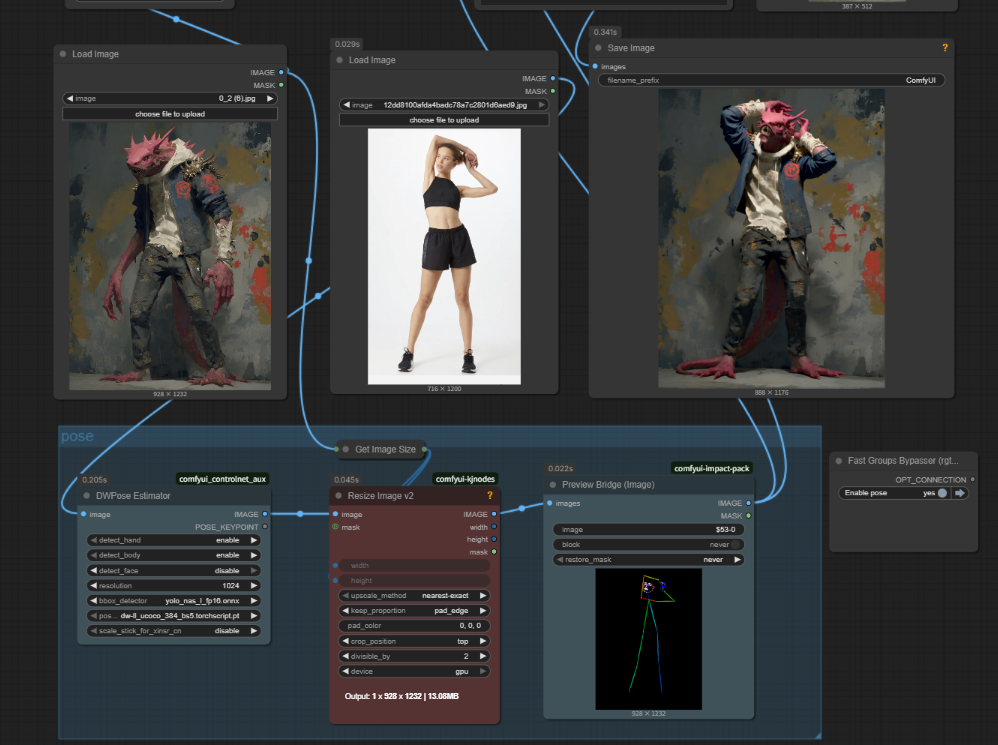Click the Resize Image v2 help icon
The width and height of the screenshot is (998, 745).
[x=489, y=495]
